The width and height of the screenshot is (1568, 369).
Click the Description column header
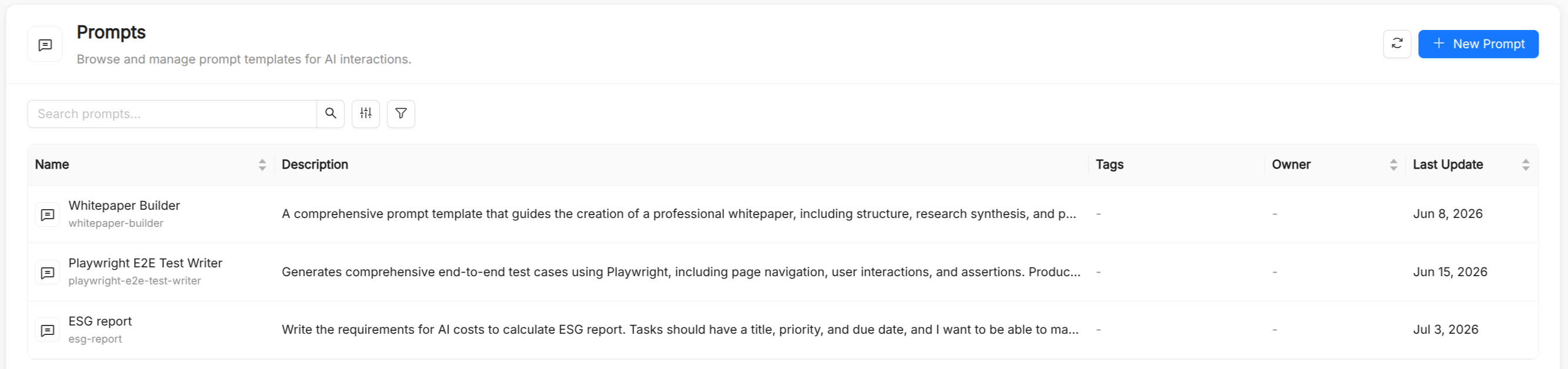[x=314, y=165]
